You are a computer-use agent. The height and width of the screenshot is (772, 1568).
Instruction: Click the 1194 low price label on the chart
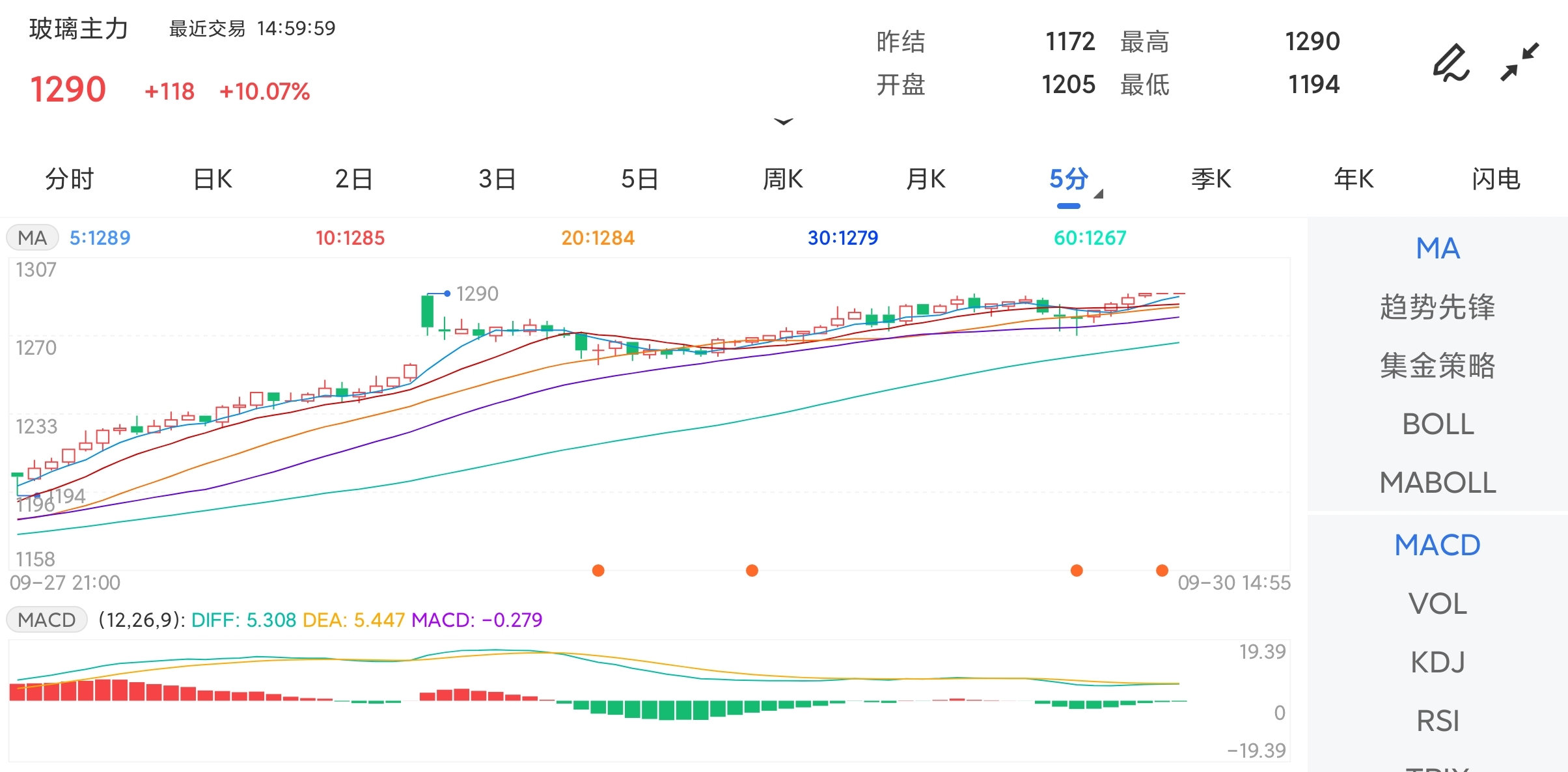(x=68, y=496)
